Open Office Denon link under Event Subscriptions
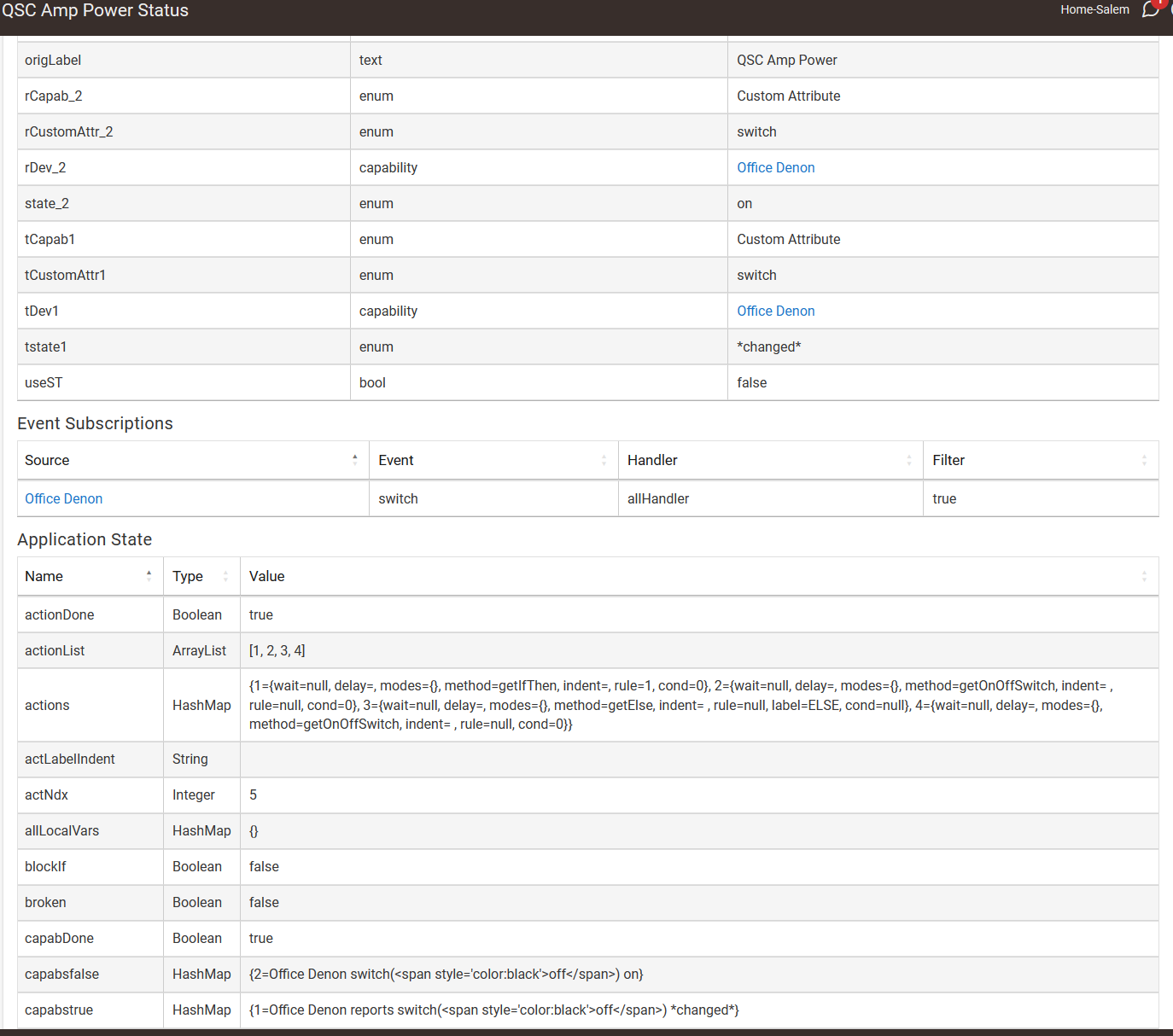The height and width of the screenshot is (1036, 1173). pyautogui.click(x=64, y=499)
